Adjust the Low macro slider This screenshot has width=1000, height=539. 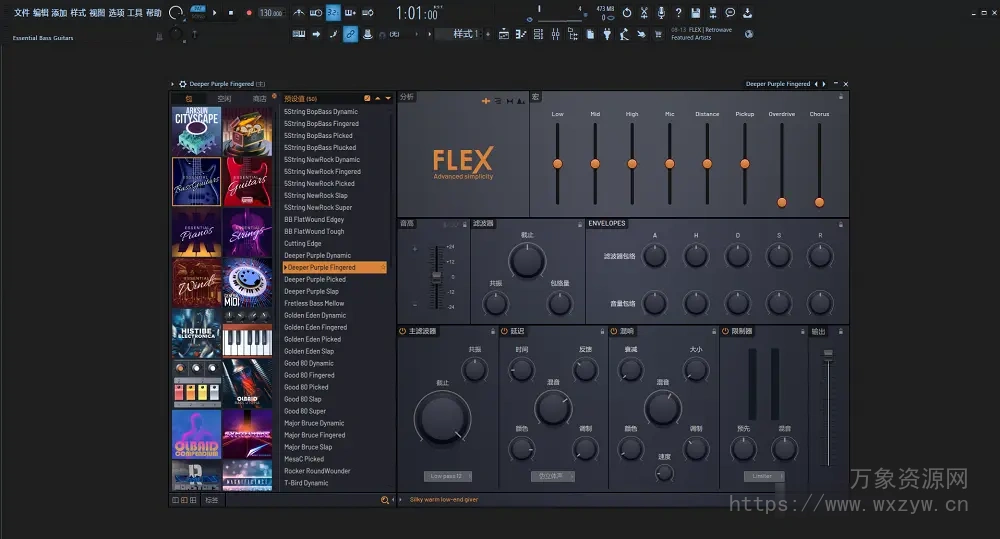pos(557,164)
